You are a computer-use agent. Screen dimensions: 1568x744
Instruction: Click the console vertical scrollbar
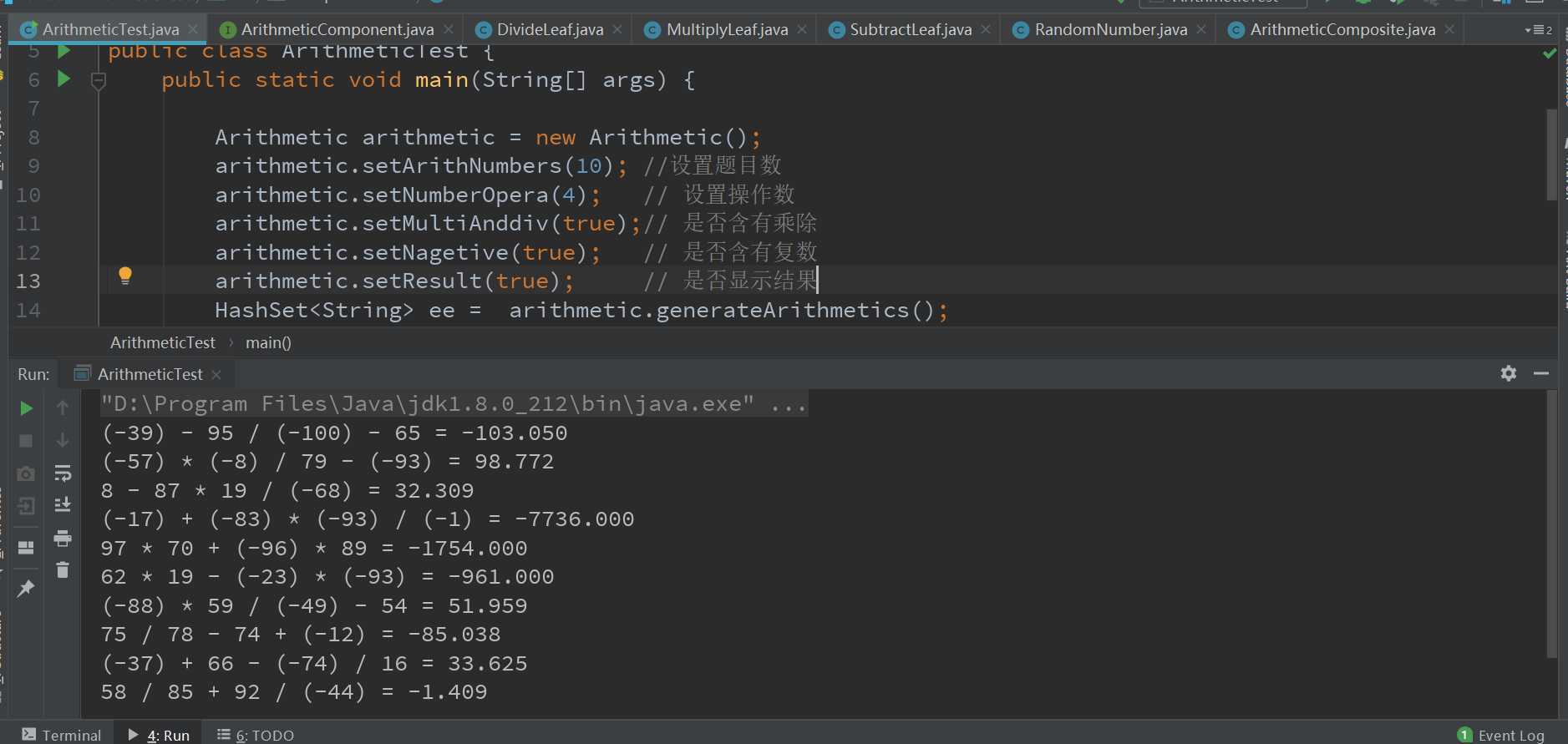coord(1551,524)
